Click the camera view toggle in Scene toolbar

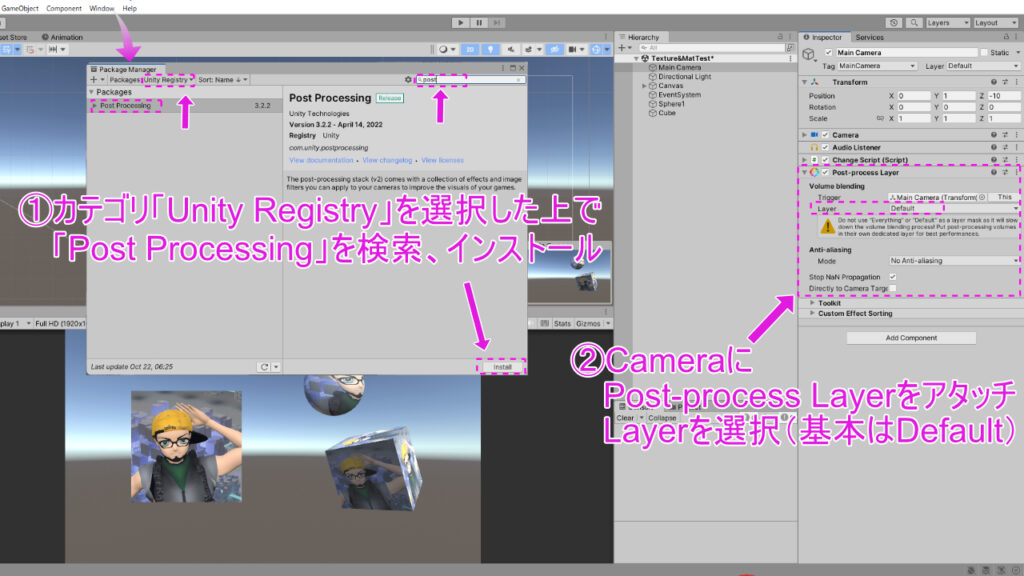point(574,49)
